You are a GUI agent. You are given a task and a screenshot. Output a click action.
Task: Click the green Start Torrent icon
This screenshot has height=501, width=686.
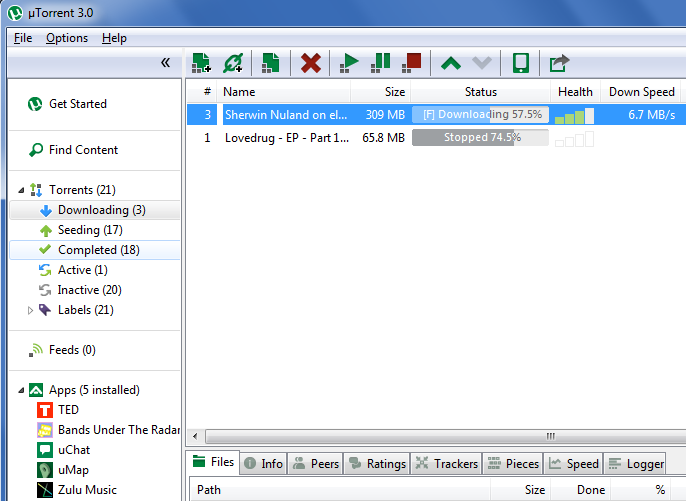[349, 63]
